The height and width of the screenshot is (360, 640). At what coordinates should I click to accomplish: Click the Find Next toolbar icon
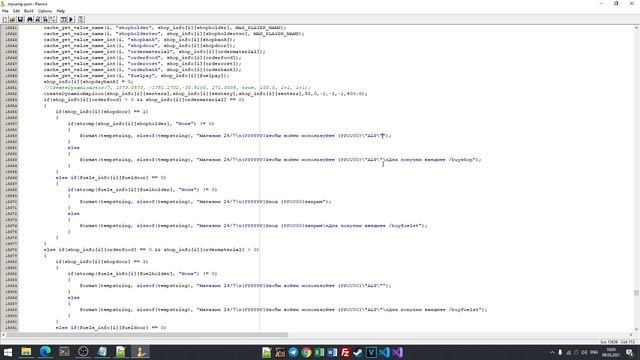coord(38,19)
